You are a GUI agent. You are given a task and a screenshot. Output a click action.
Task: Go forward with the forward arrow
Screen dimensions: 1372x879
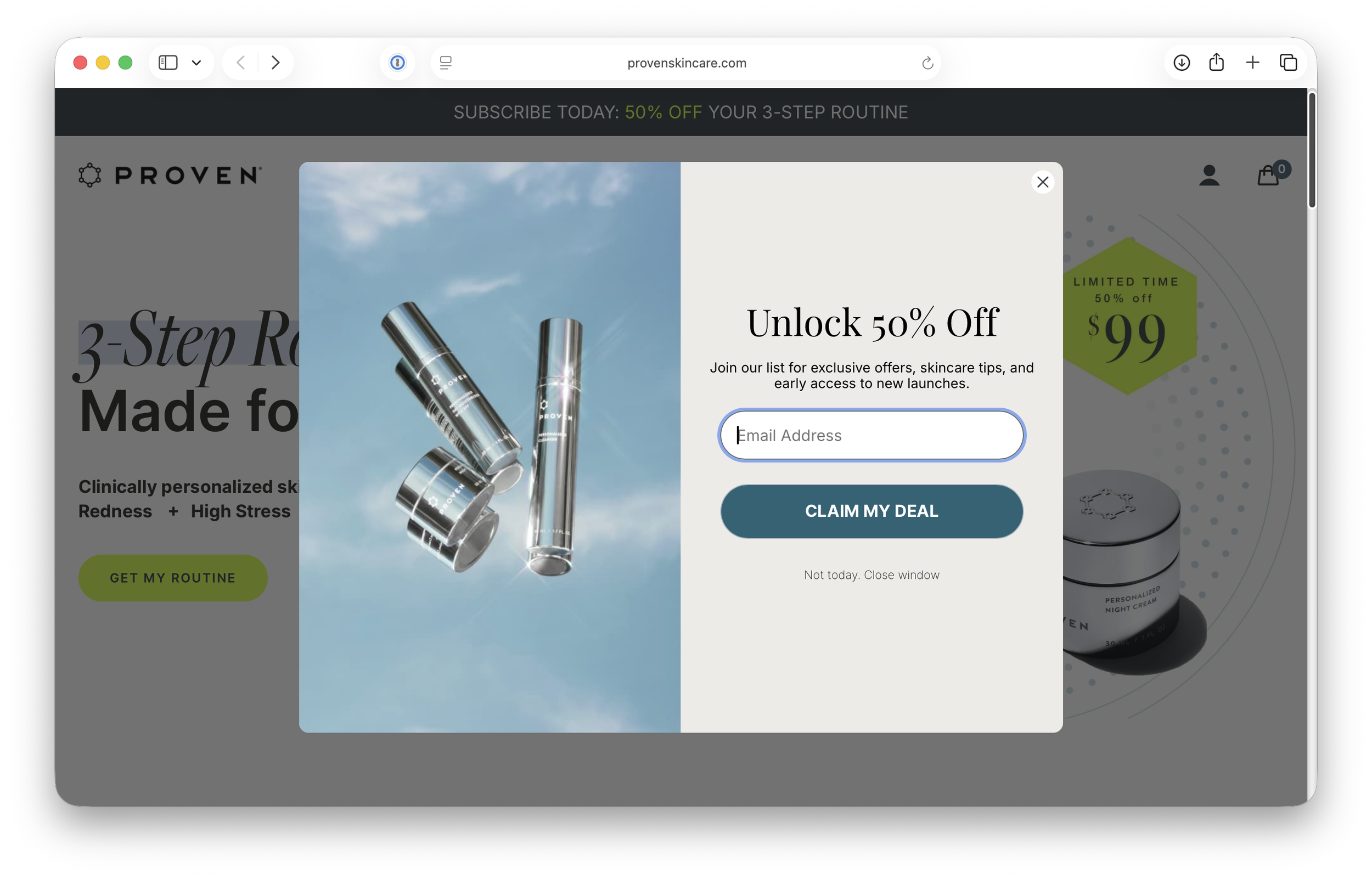(275, 62)
